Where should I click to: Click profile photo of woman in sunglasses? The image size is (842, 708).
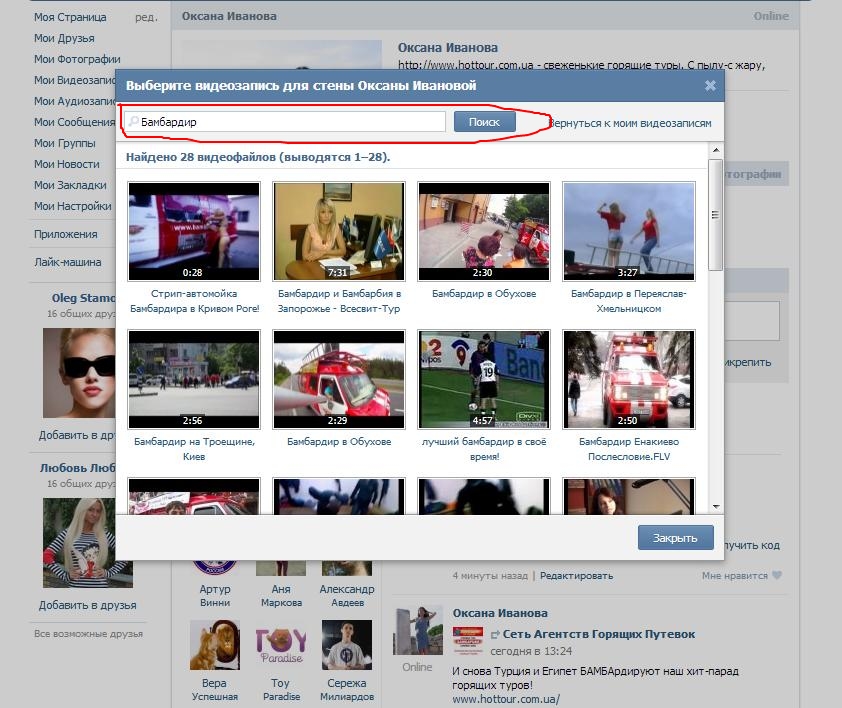point(79,373)
